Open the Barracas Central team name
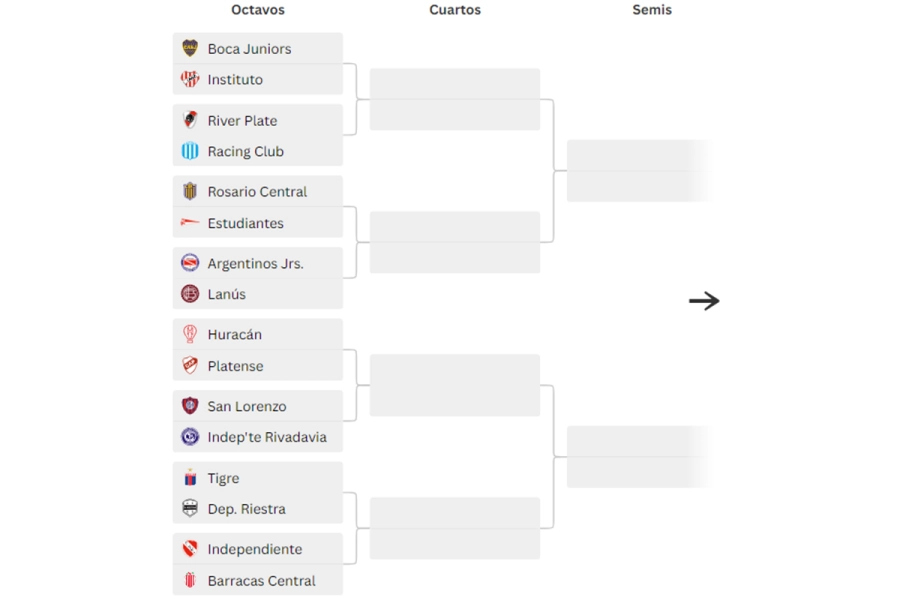The image size is (900, 600). pos(261,581)
